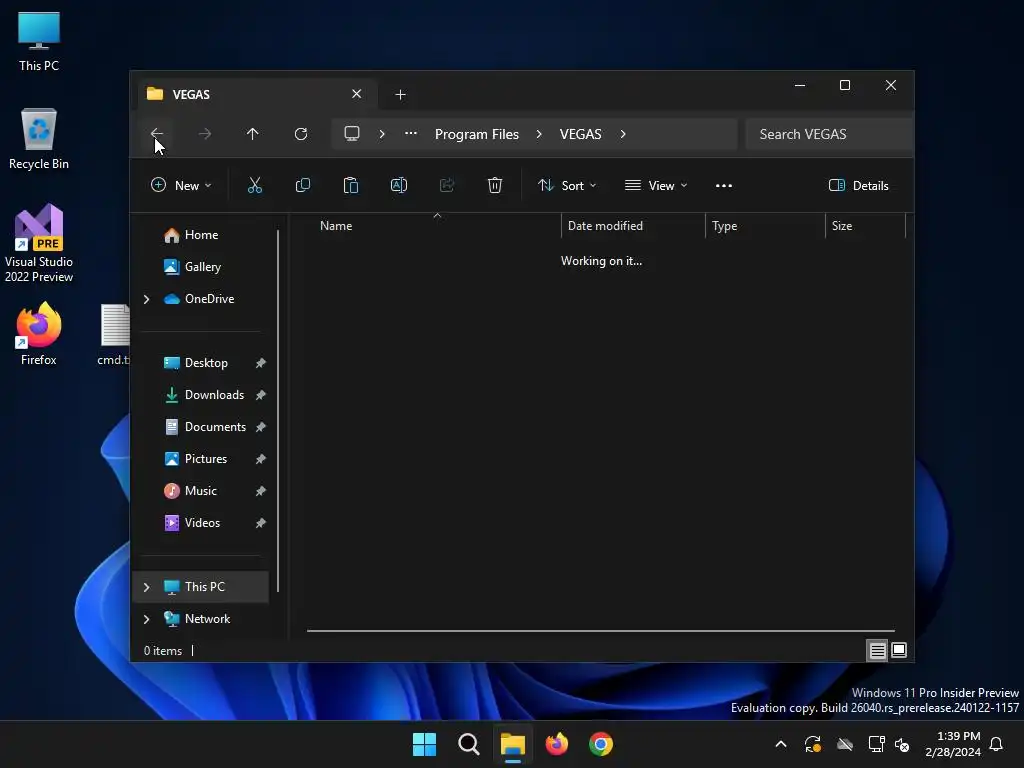
Task: Open Home in navigation pane
Action: [x=202, y=235]
